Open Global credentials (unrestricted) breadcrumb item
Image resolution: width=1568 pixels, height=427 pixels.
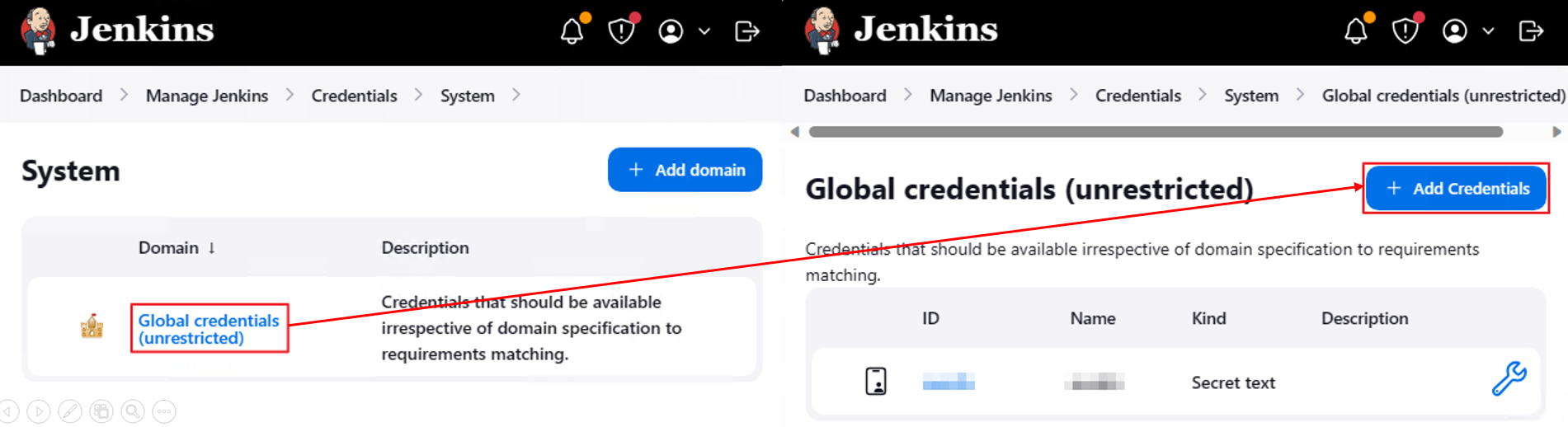click(x=1443, y=96)
